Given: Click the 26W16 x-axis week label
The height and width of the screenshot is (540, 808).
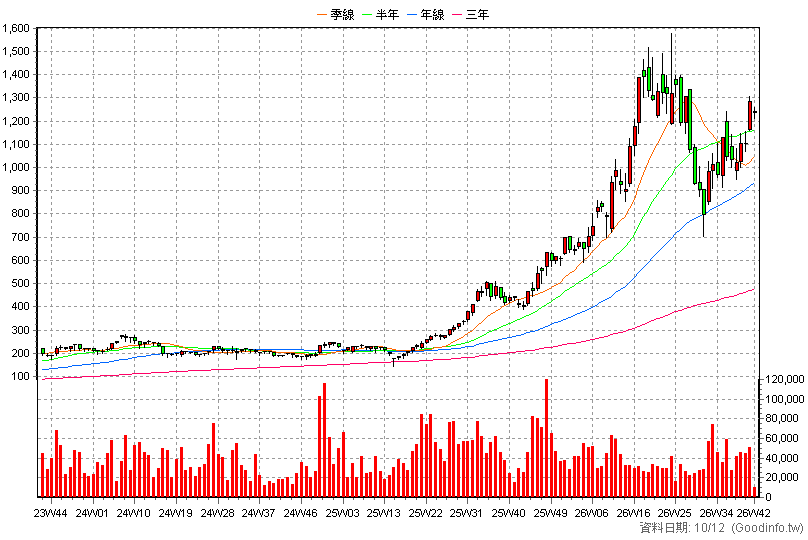Looking at the screenshot, I should 633,513.
